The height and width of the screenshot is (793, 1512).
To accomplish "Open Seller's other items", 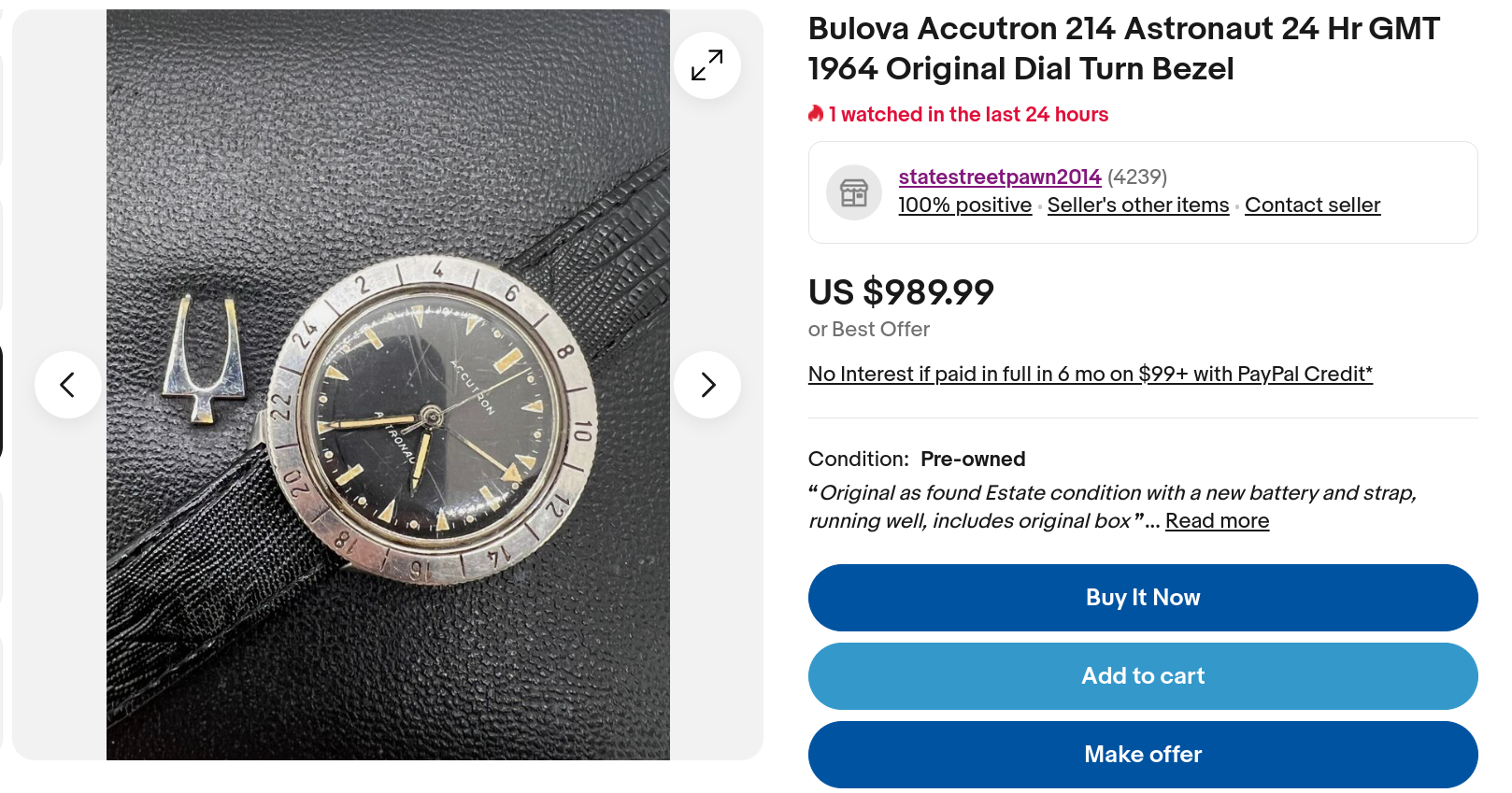I will [1137, 205].
